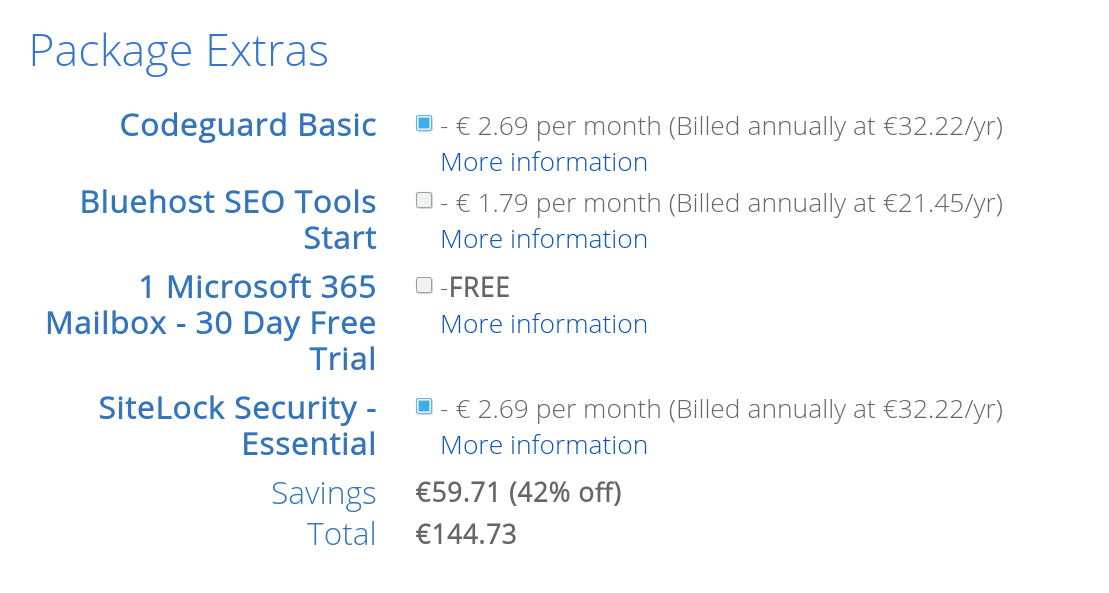Click the Codeguard Basic label

[248, 125]
